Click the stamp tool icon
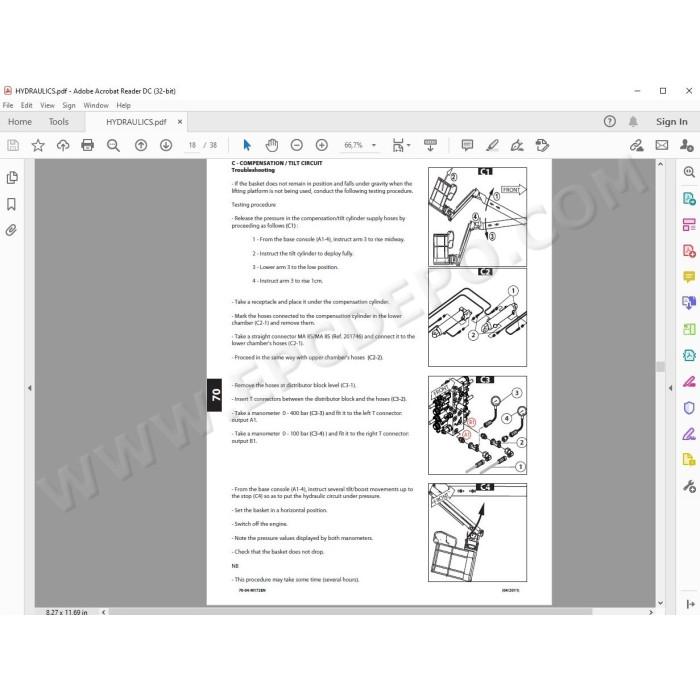700x700 pixels. click(542, 145)
